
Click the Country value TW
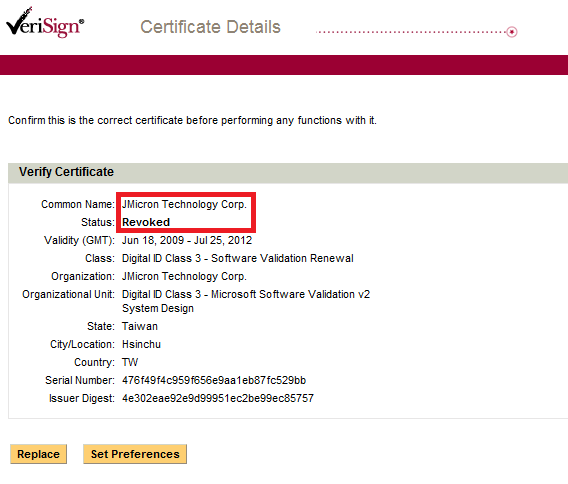[130, 362]
